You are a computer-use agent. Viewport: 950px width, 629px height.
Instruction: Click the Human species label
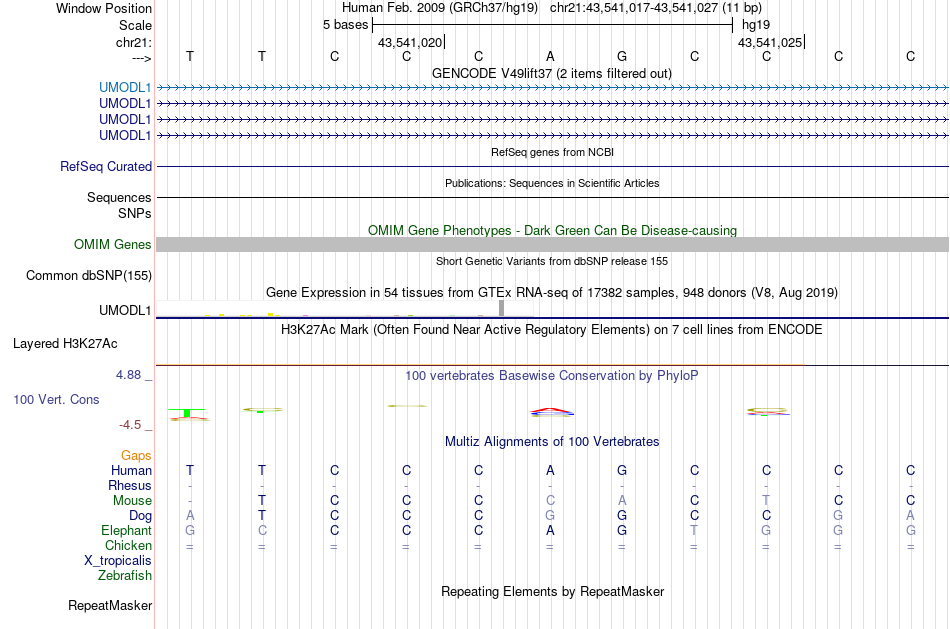click(131, 470)
